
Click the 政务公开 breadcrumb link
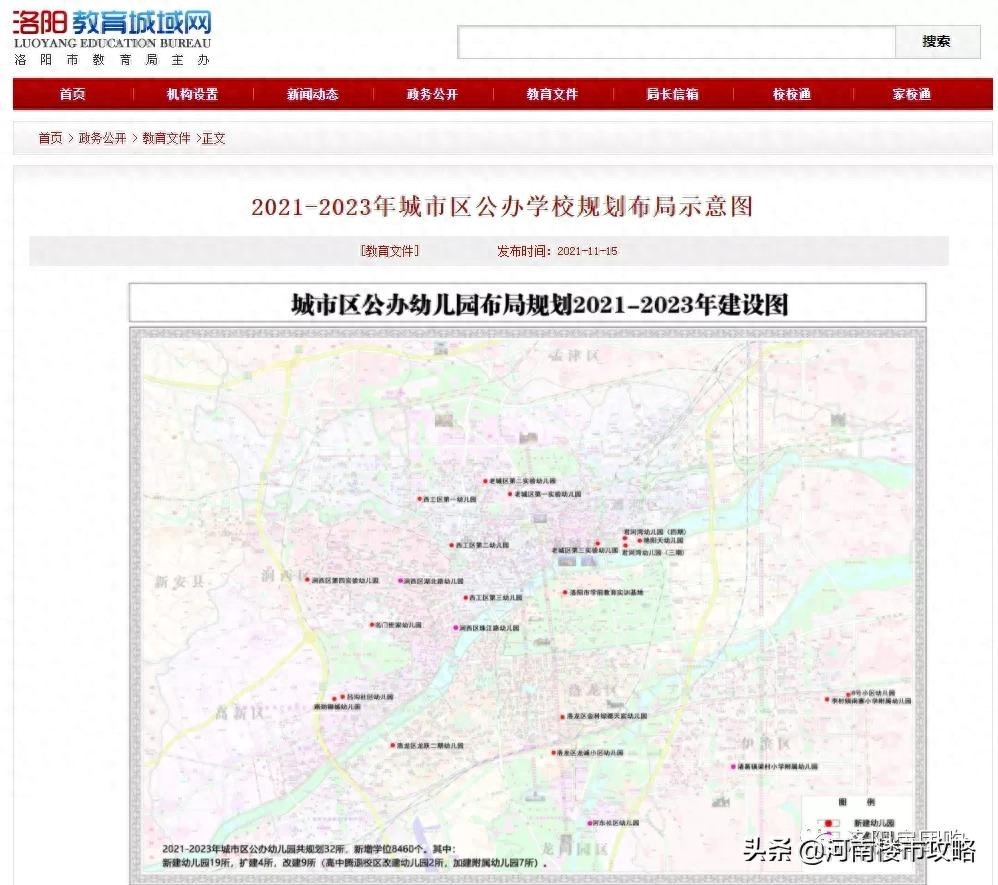pyautogui.click(x=103, y=138)
